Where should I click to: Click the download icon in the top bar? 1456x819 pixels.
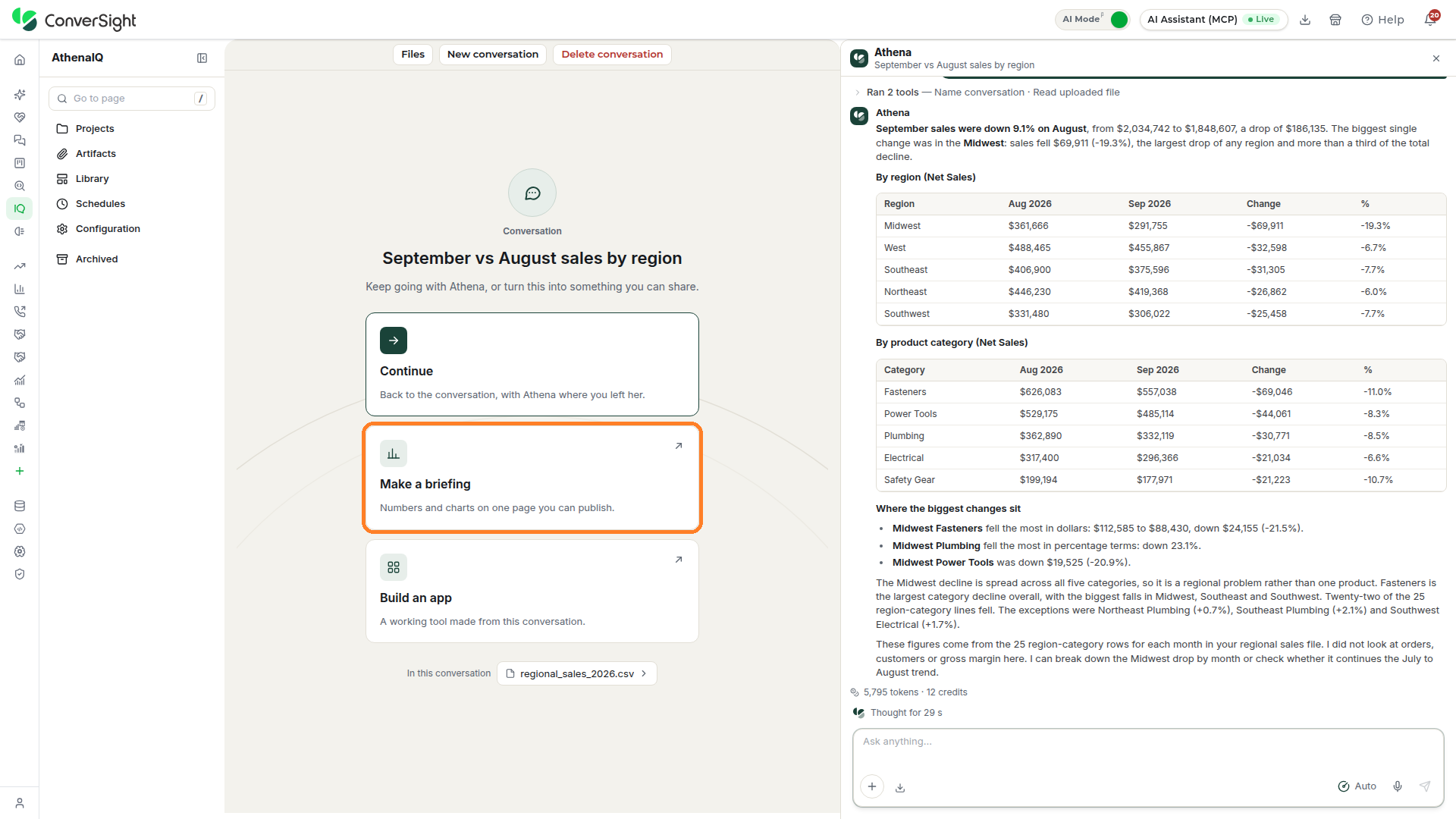1305,20
